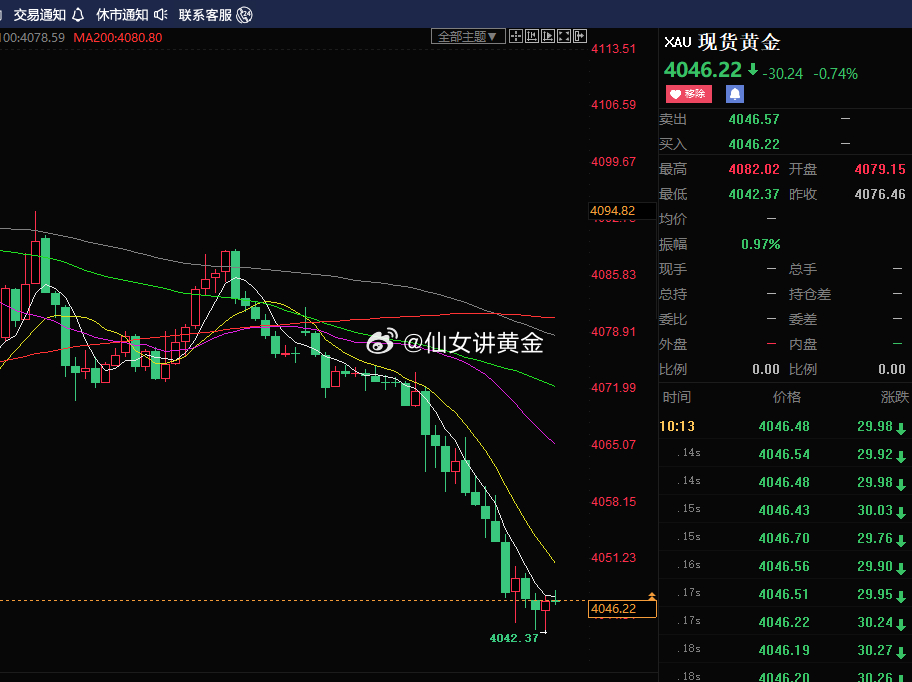Click the 最低 value 4042.37 in quote panel
912x682 pixels.
click(754, 194)
